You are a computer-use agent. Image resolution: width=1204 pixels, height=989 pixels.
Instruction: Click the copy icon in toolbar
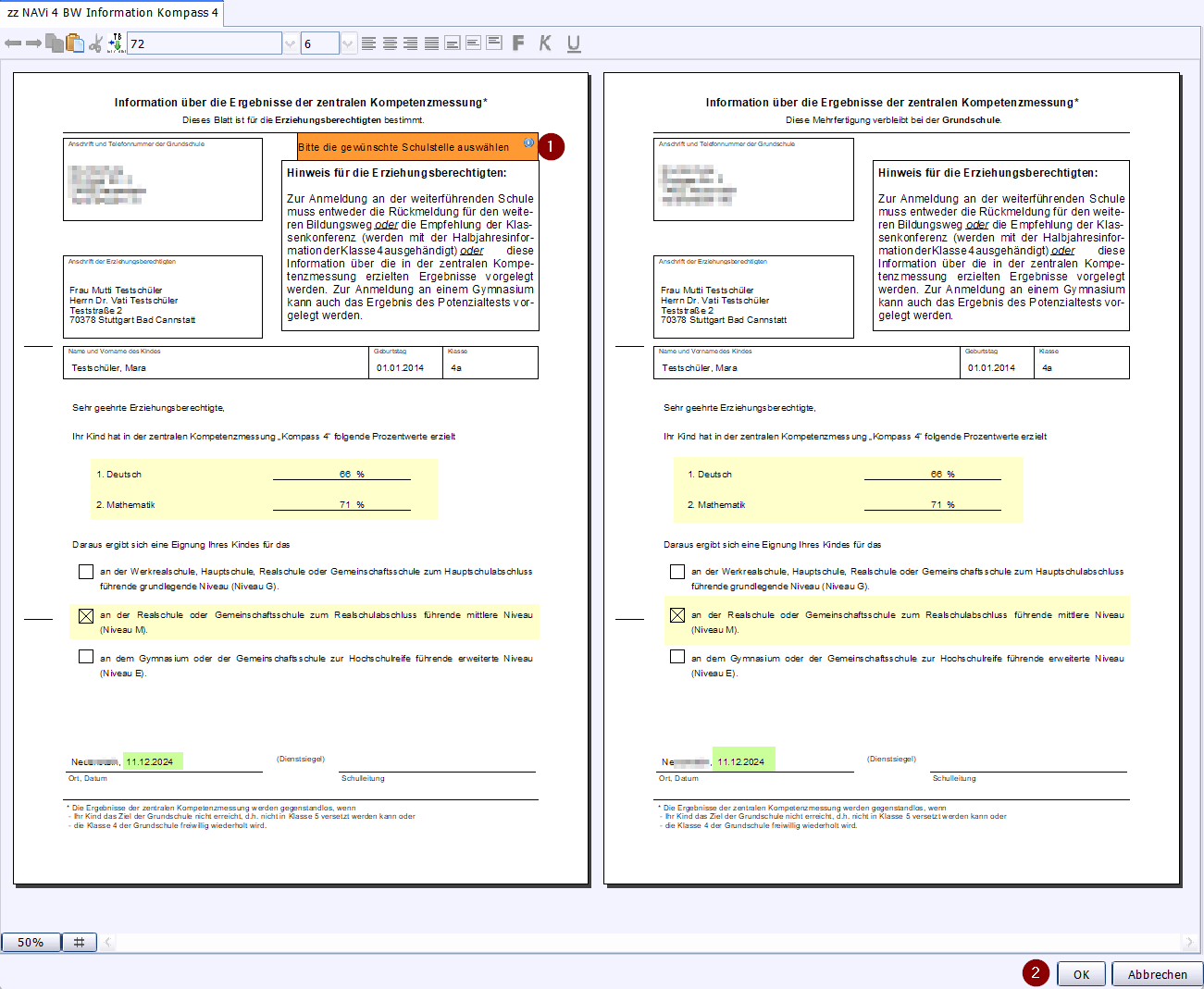pos(55,43)
